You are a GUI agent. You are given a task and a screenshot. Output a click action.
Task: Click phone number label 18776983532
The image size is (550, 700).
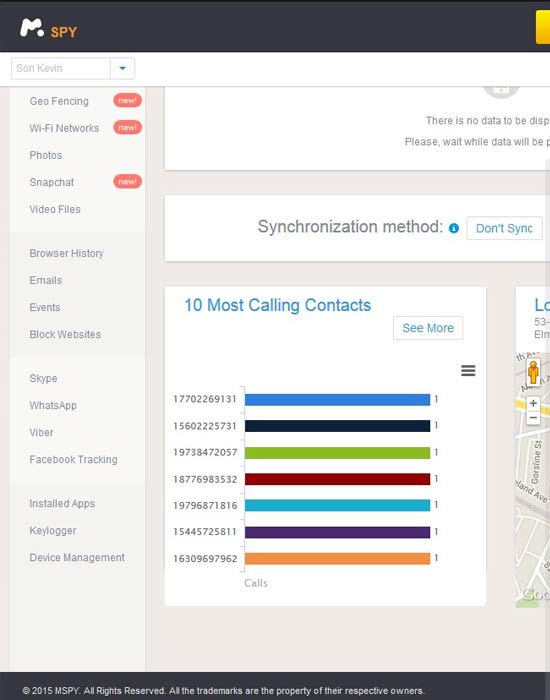(x=205, y=479)
